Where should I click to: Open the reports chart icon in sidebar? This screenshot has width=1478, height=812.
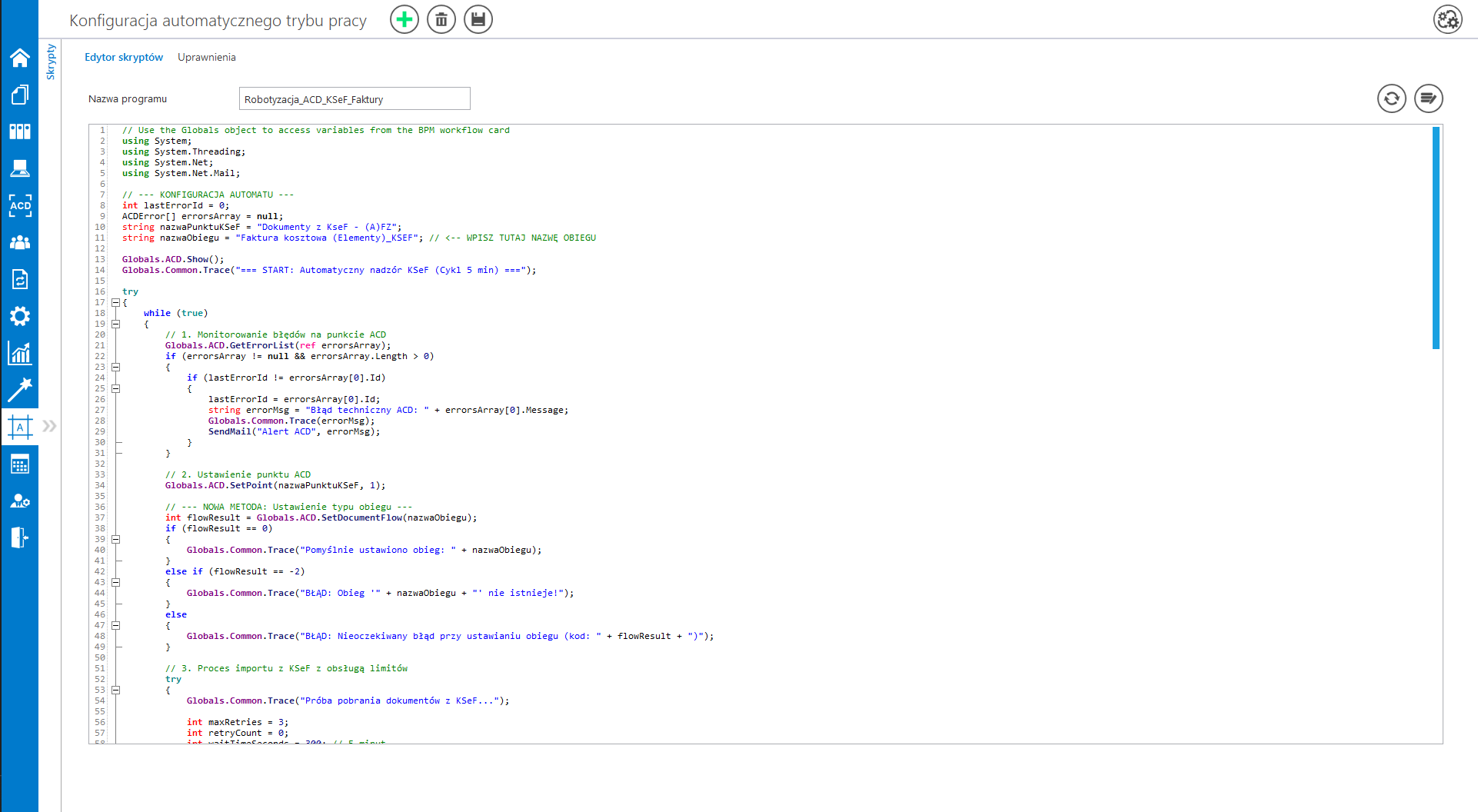(x=20, y=353)
